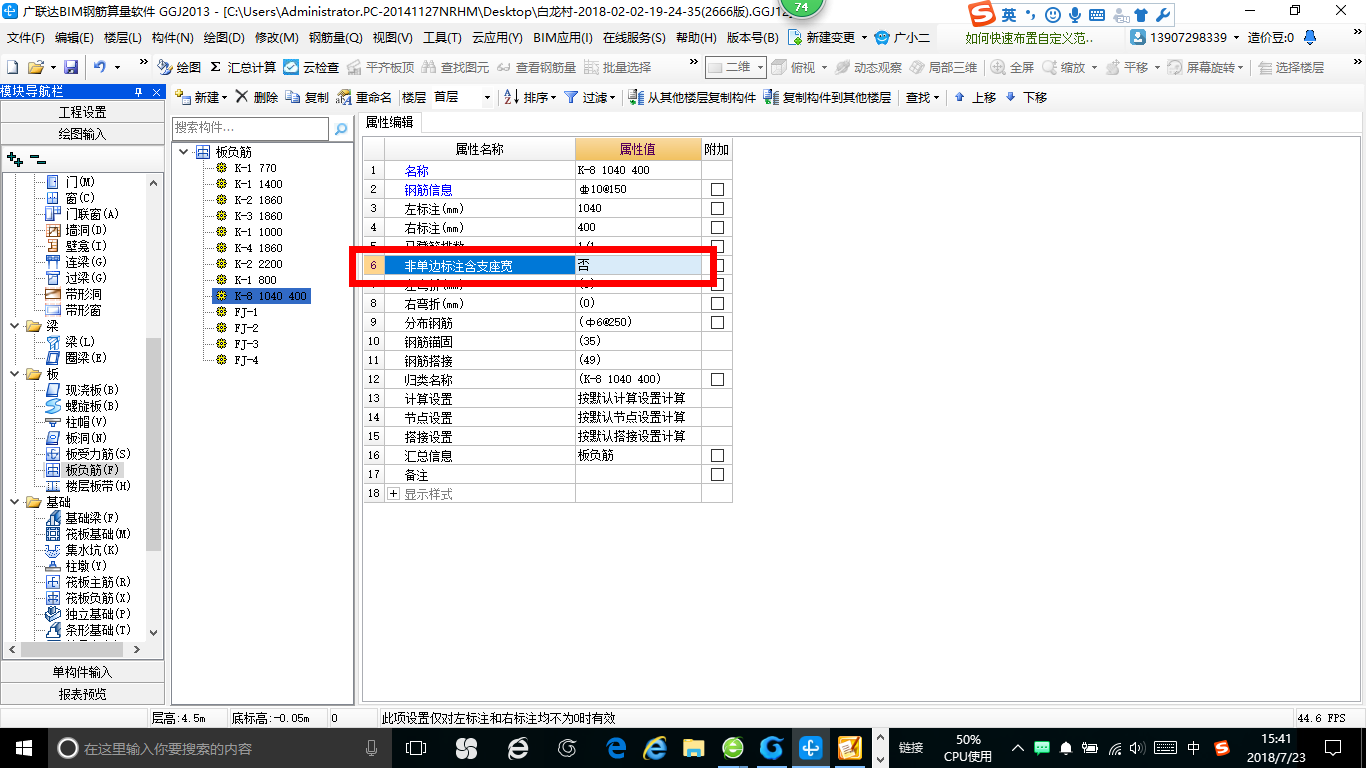Open the 文件(F) menu

tap(26, 37)
